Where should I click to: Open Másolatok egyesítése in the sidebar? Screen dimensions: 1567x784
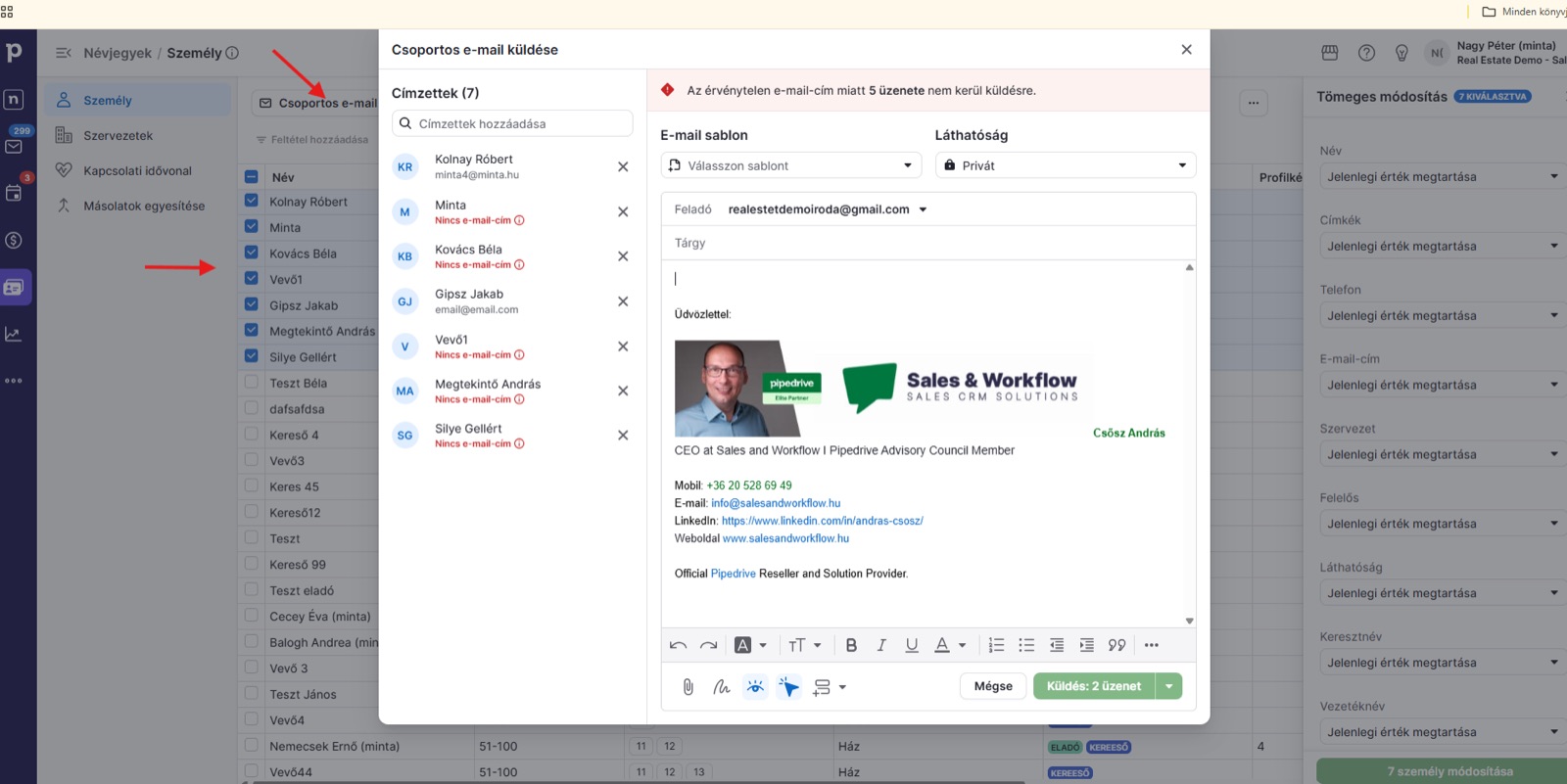pos(144,206)
